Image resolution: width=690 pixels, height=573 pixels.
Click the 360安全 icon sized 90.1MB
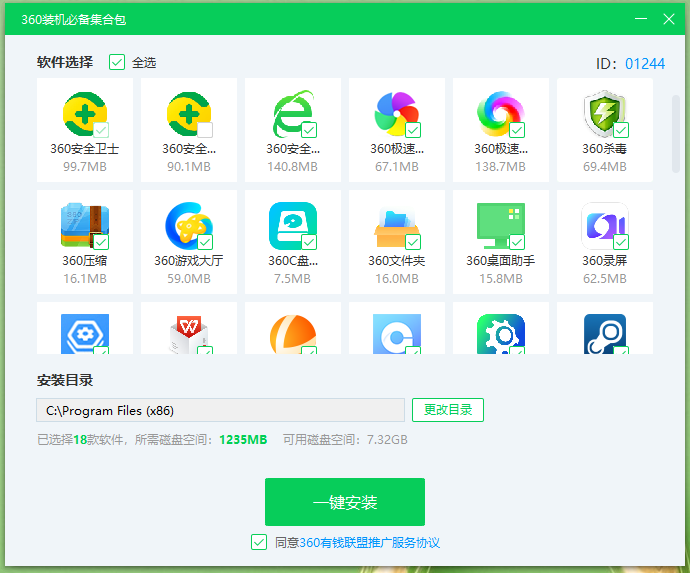pyautogui.click(x=189, y=114)
